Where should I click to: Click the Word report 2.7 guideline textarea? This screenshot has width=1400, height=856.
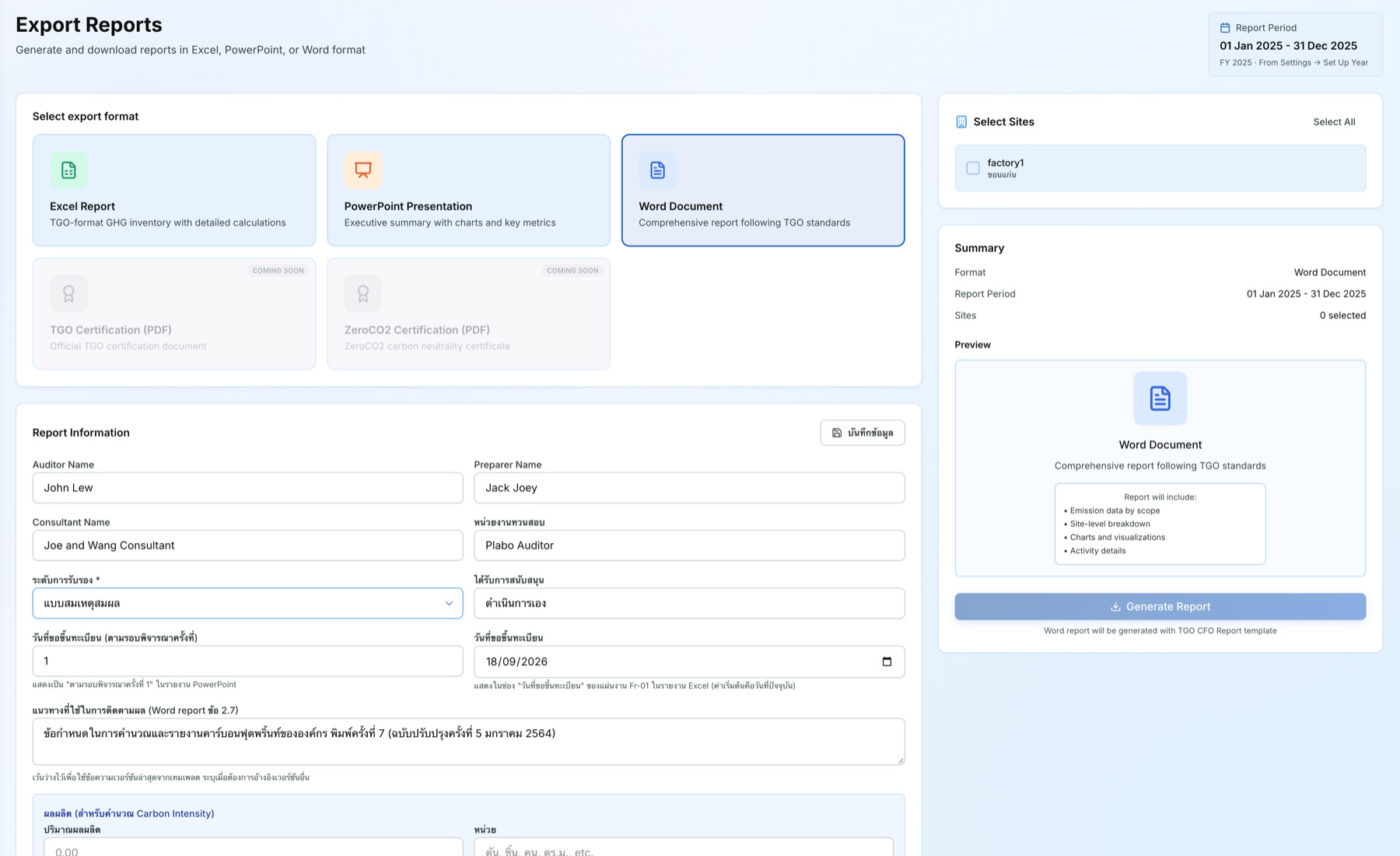tap(468, 742)
